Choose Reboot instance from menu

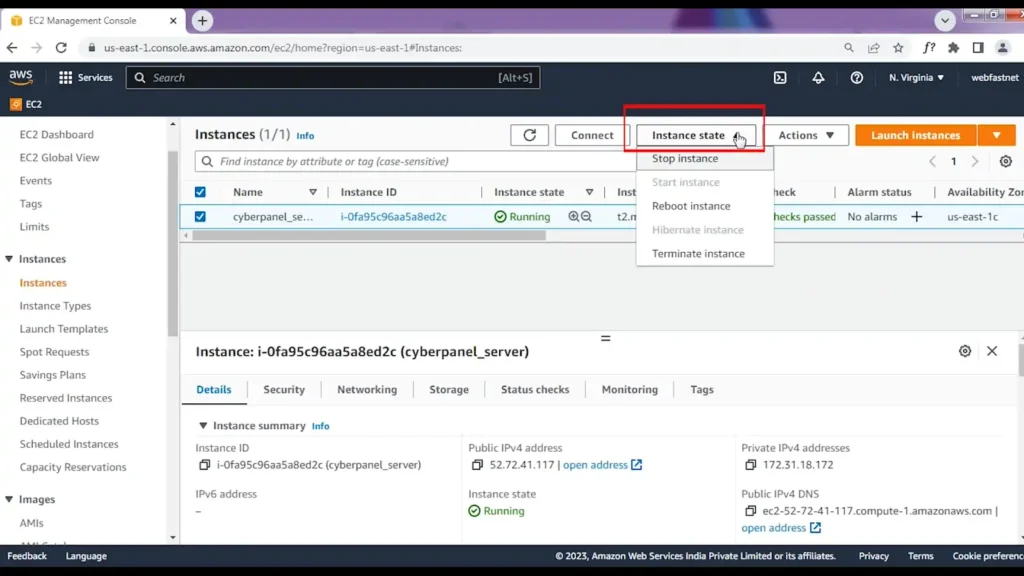[x=705, y=206]
